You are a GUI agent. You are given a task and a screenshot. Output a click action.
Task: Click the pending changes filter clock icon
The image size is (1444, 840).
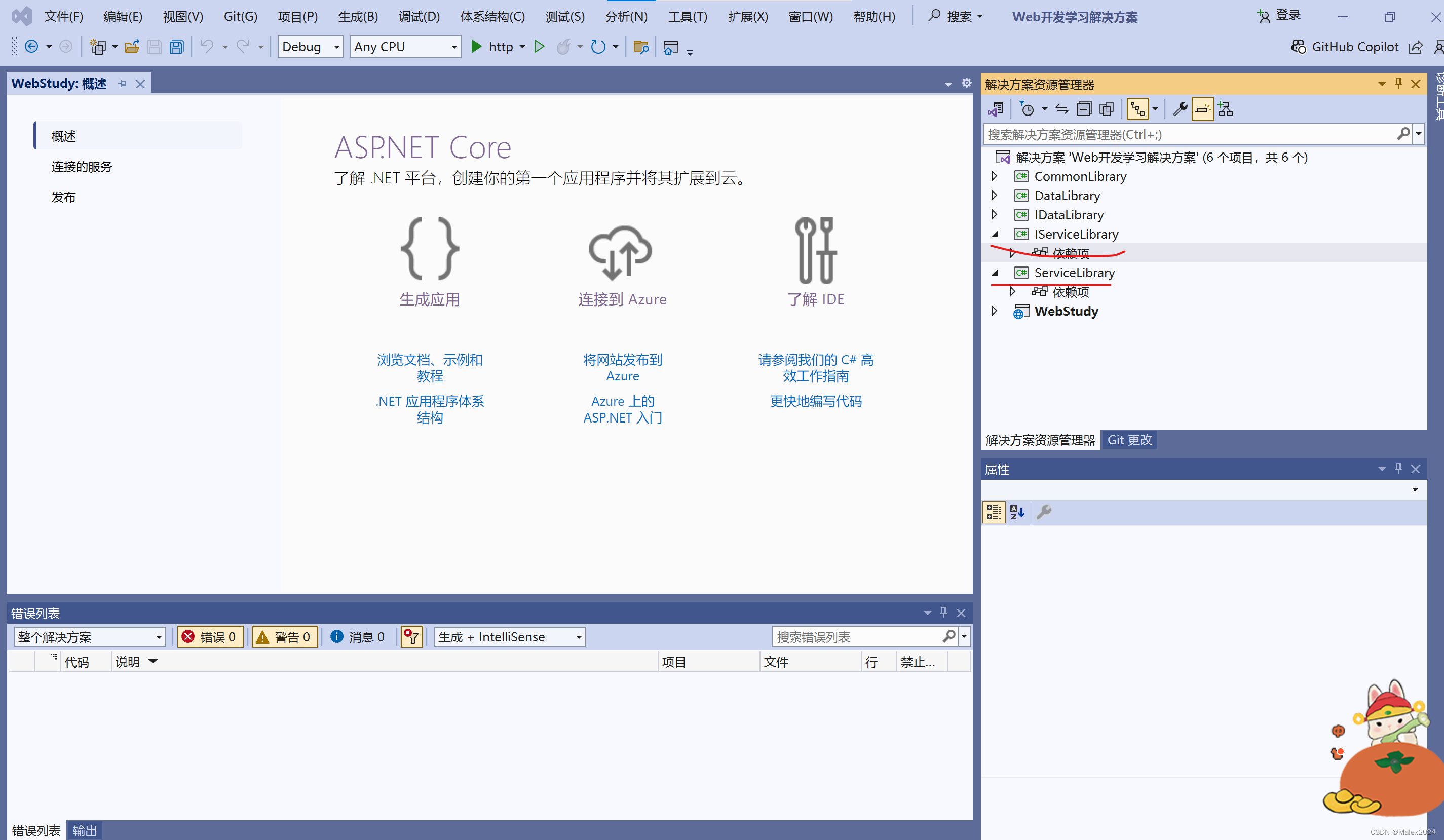pos(1027,109)
